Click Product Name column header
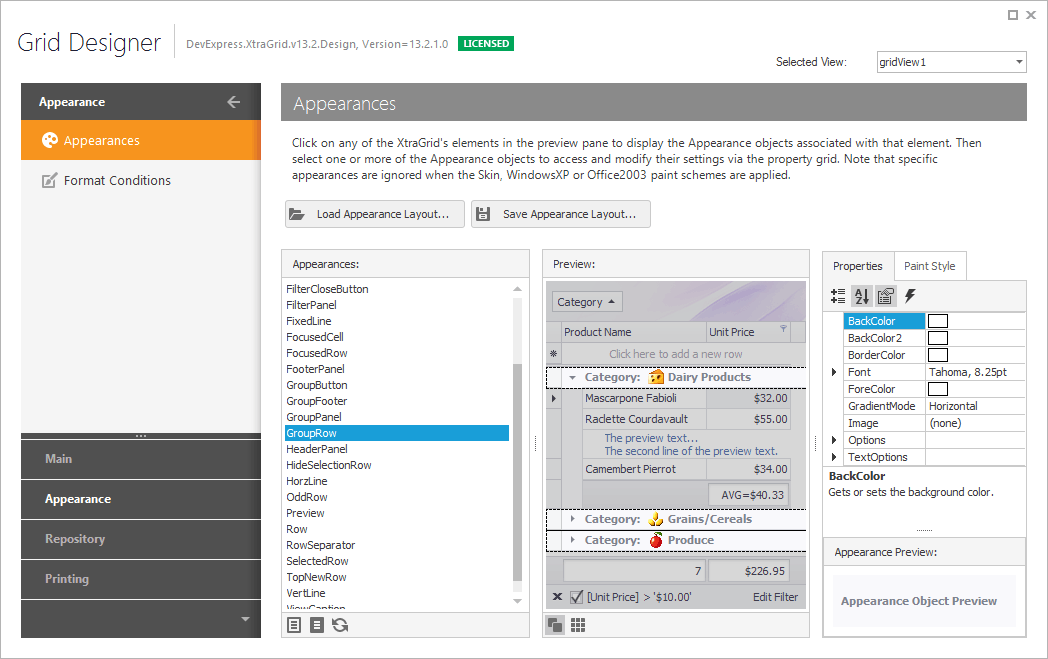Image resolution: width=1048 pixels, height=659 pixels. [x=634, y=332]
